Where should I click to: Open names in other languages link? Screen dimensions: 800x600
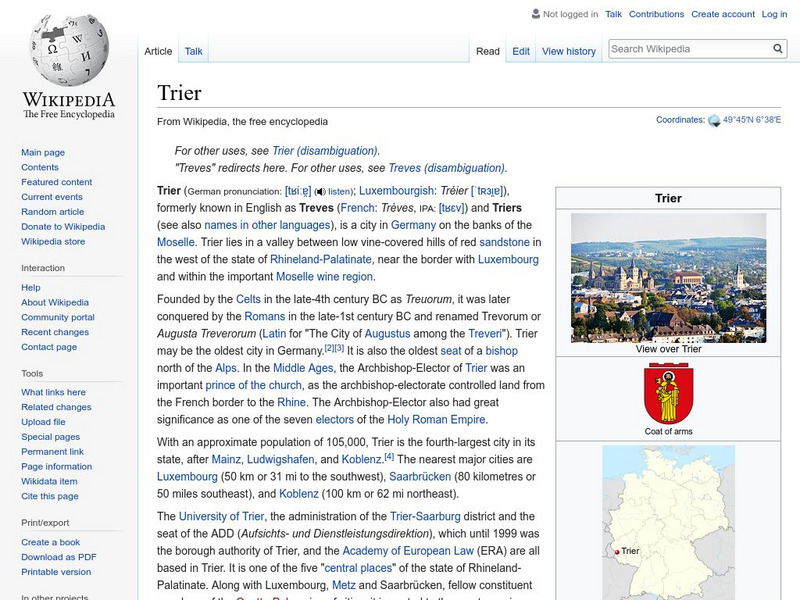(267, 225)
